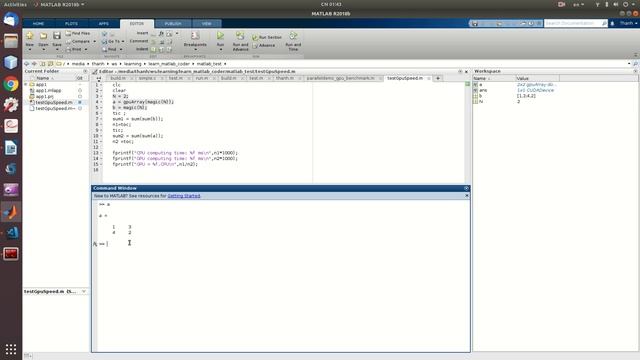The height and width of the screenshot is (360, 640).
Task: Click the Print tool
Action: point(74,49)
